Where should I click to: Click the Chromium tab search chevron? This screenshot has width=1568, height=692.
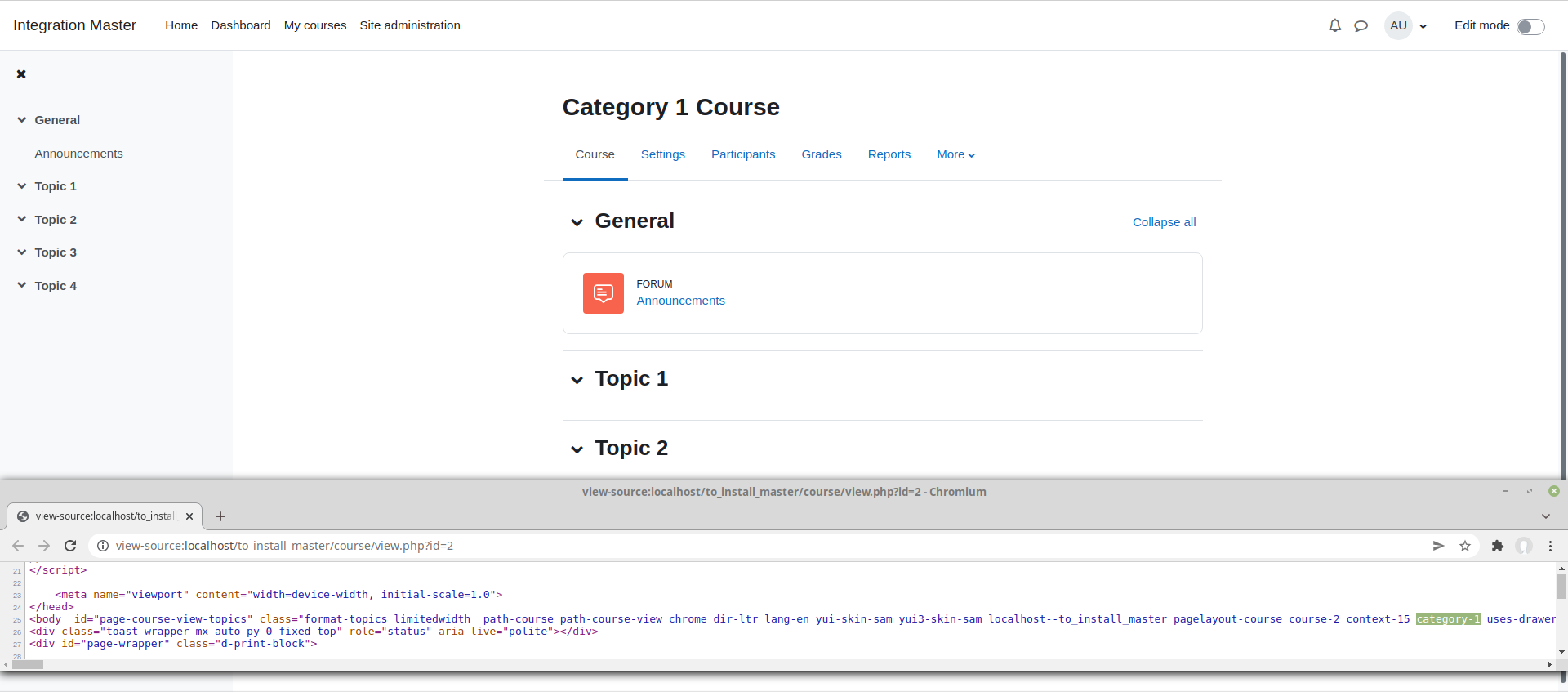click(1545, 516)
